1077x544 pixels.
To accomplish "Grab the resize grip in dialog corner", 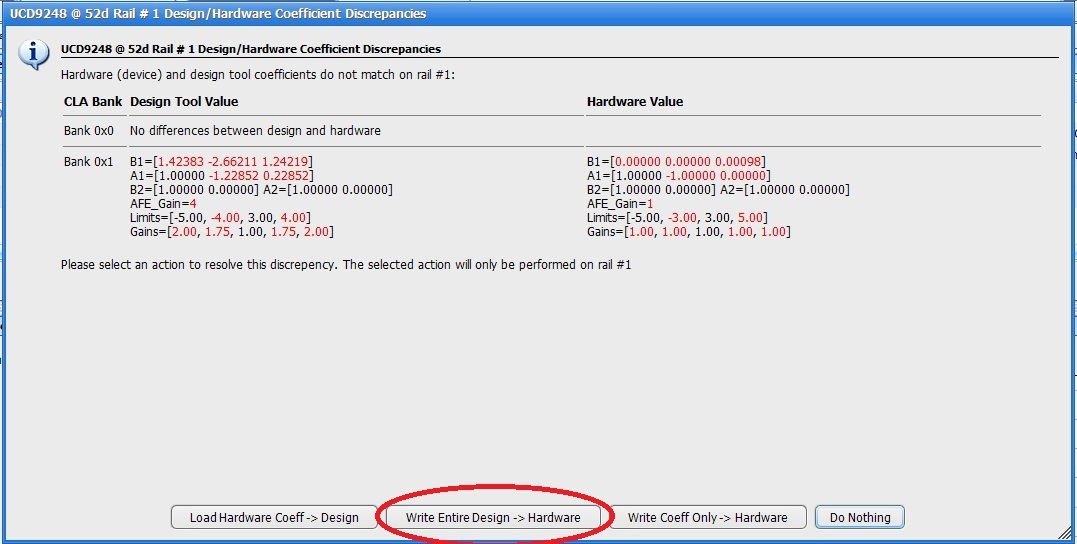I will pos(1064,531).
